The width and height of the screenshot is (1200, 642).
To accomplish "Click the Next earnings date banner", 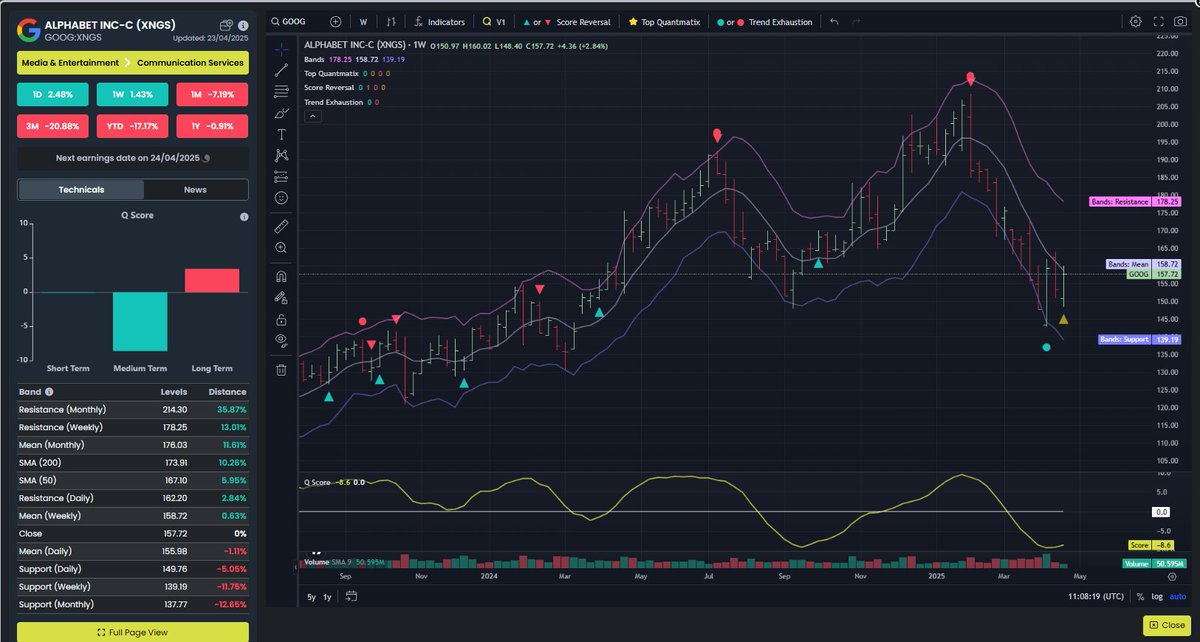I will [x=133, y=158].
